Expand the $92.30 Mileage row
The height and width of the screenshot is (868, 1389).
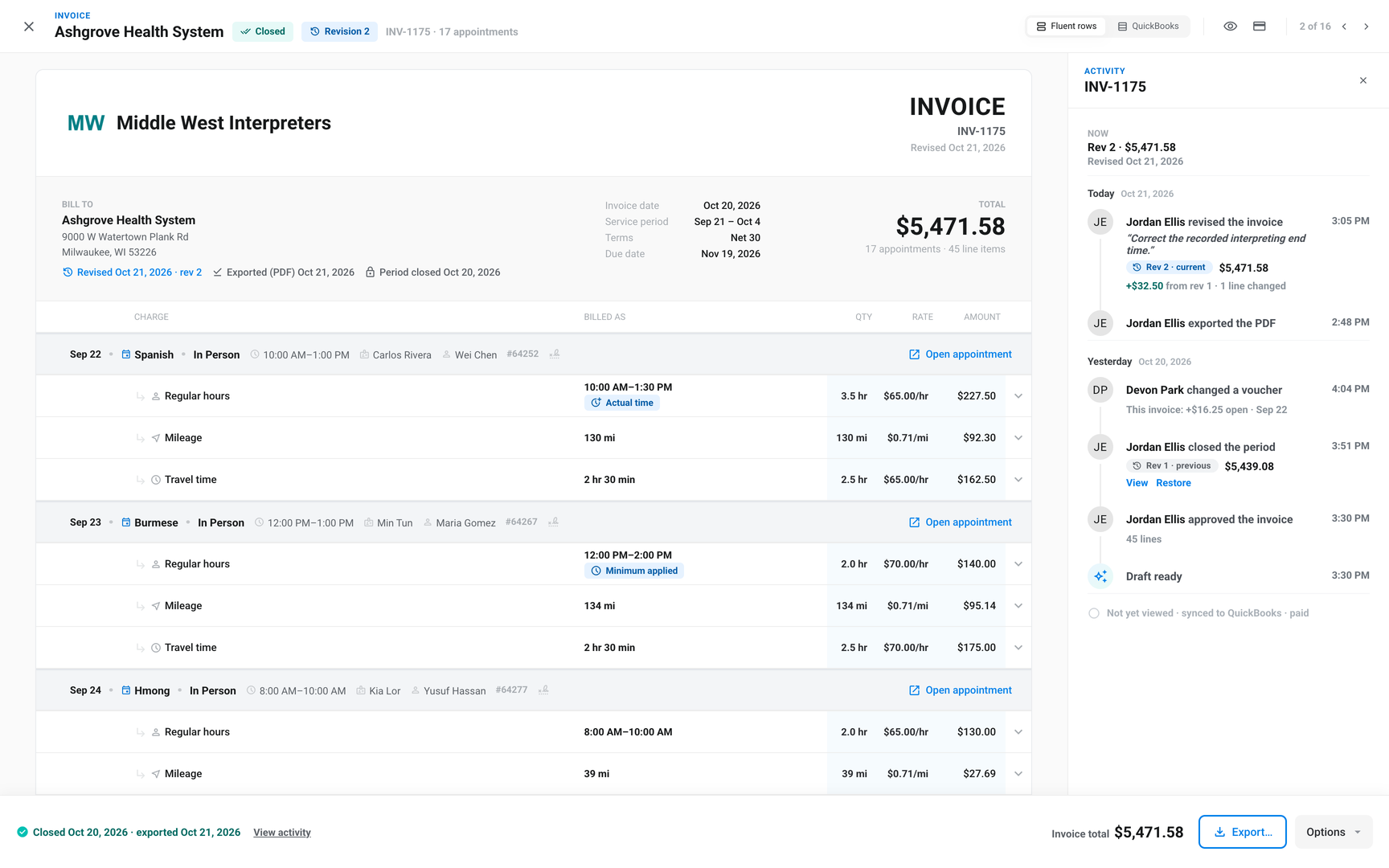click(1018, 438)
